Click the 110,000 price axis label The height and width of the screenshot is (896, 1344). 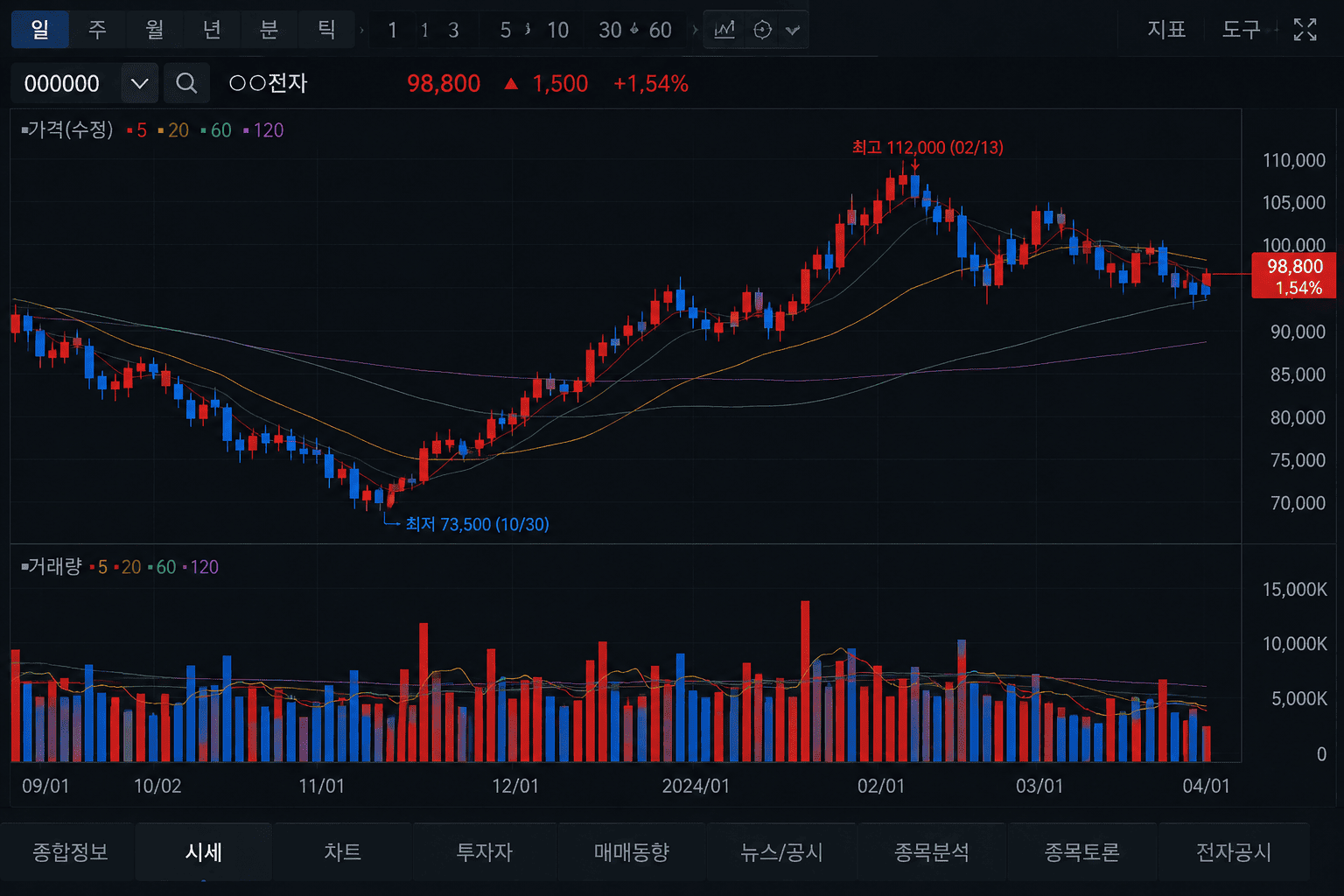click(1293, 160)
